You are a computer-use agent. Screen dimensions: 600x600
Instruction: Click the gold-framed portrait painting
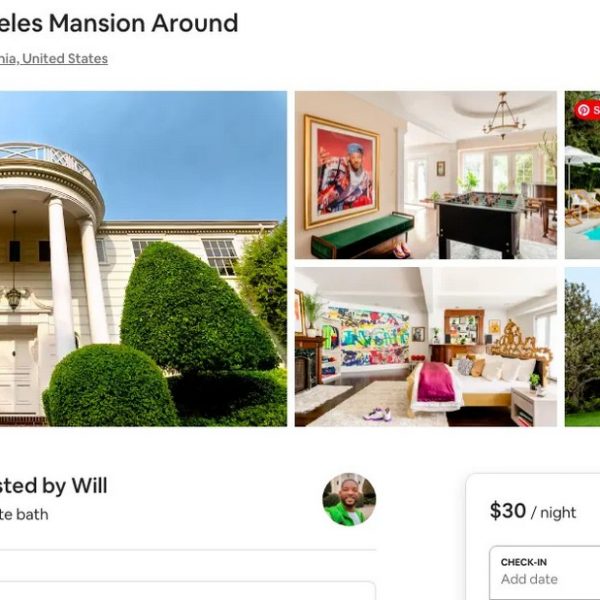point(342,172)
